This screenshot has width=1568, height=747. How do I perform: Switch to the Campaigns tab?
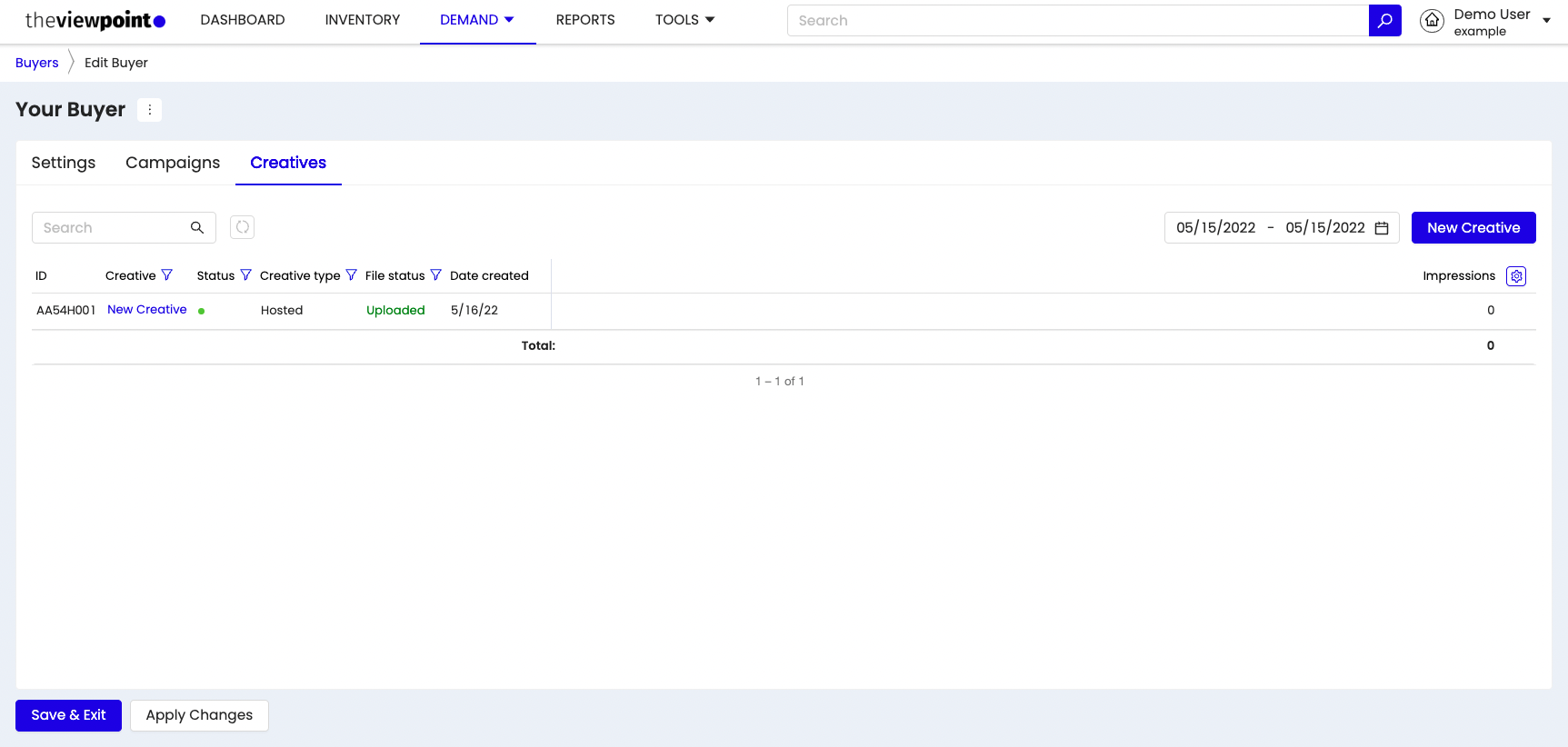point(173,163)
